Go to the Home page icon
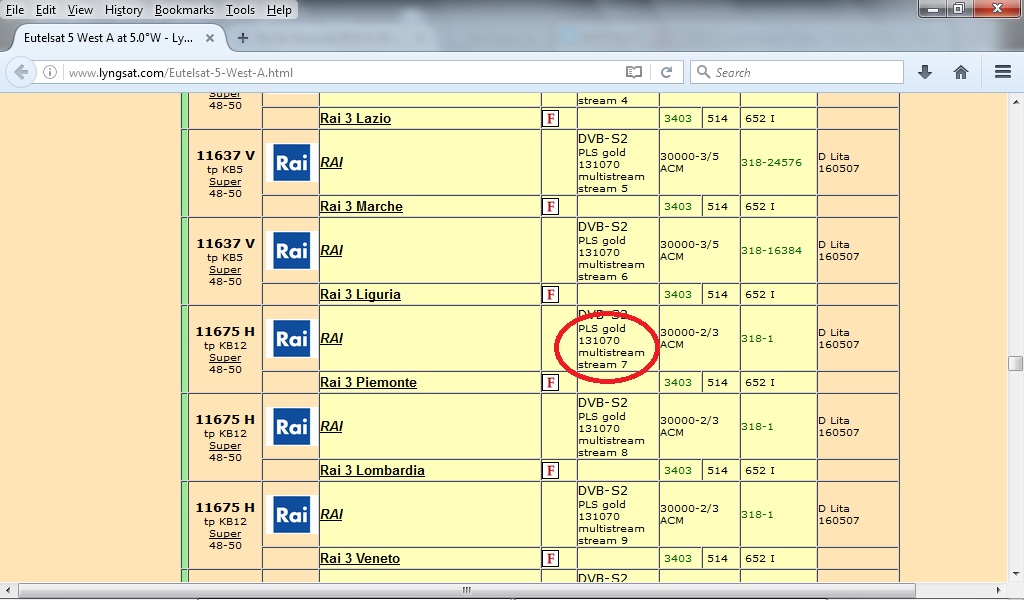 coord(961,72)
